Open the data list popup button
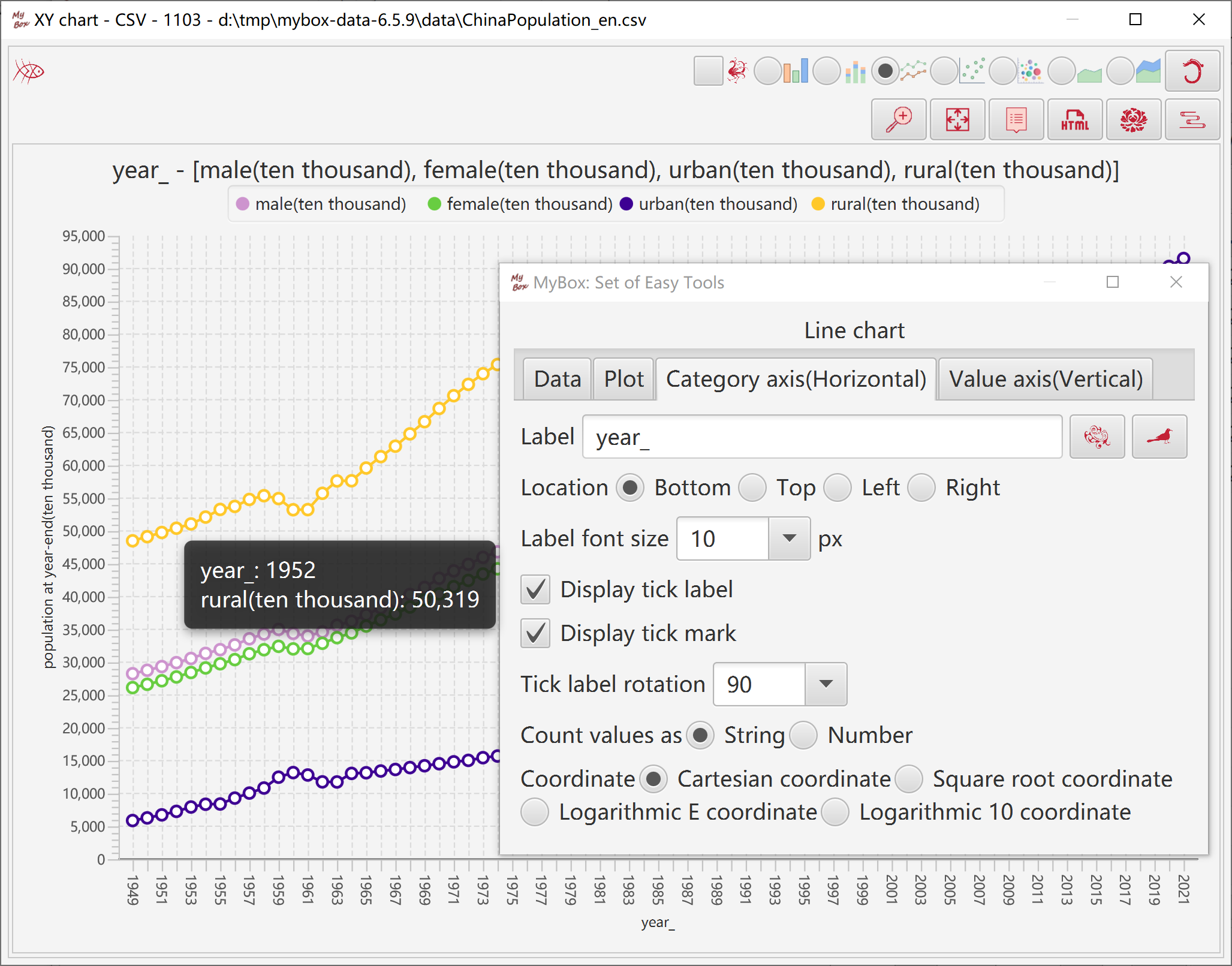This screenshot has width=1232, height=966. point(1016,120)
